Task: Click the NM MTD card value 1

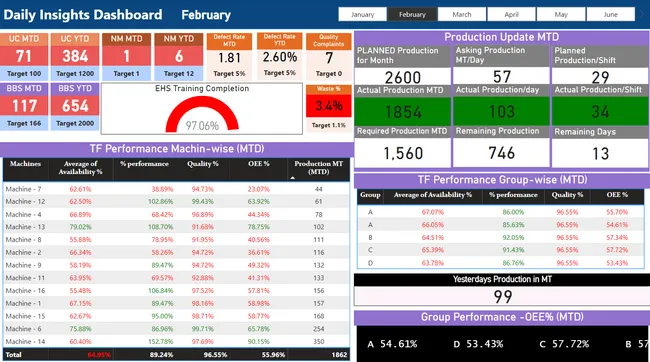Action: 126,56
